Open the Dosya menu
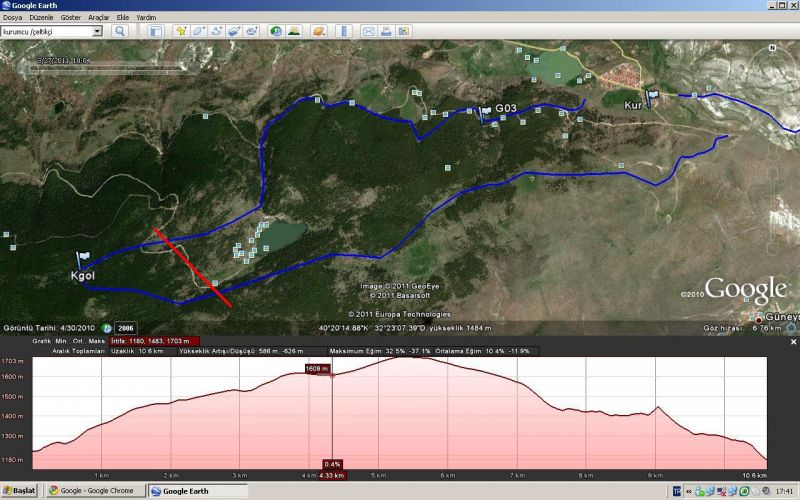 tap(12, 17)
